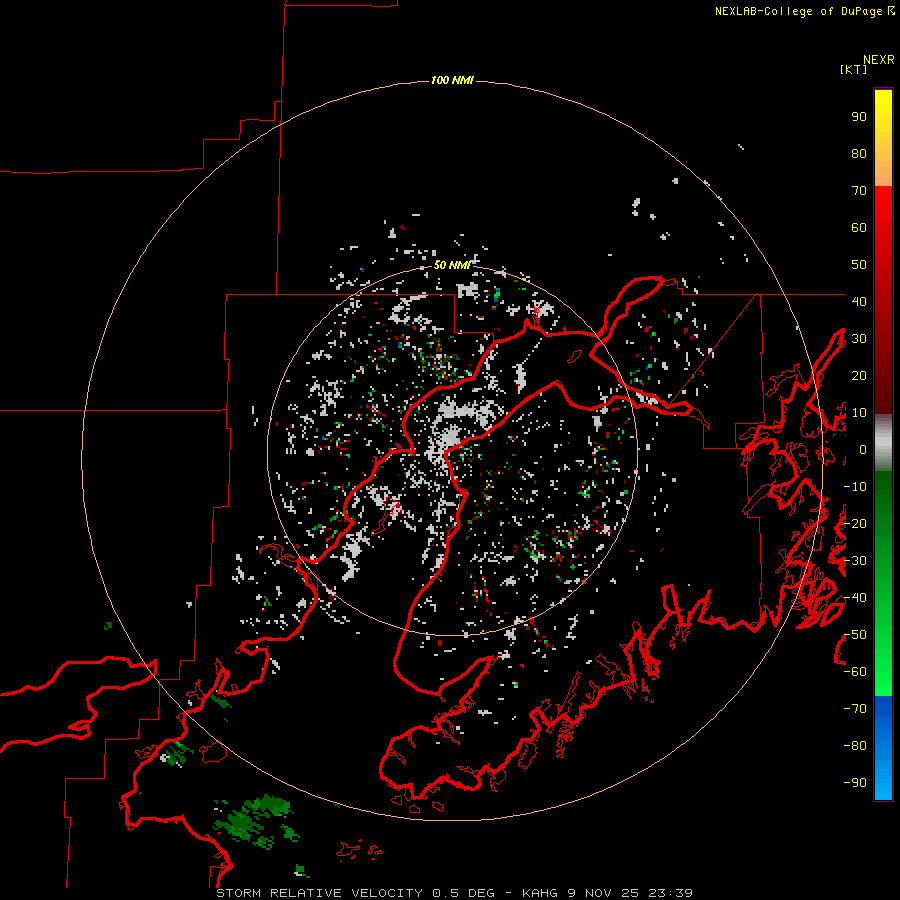Click the -10 value on the velocity scale
The height and width of the screenshot is (900, 900).
[x=855, y=487]
